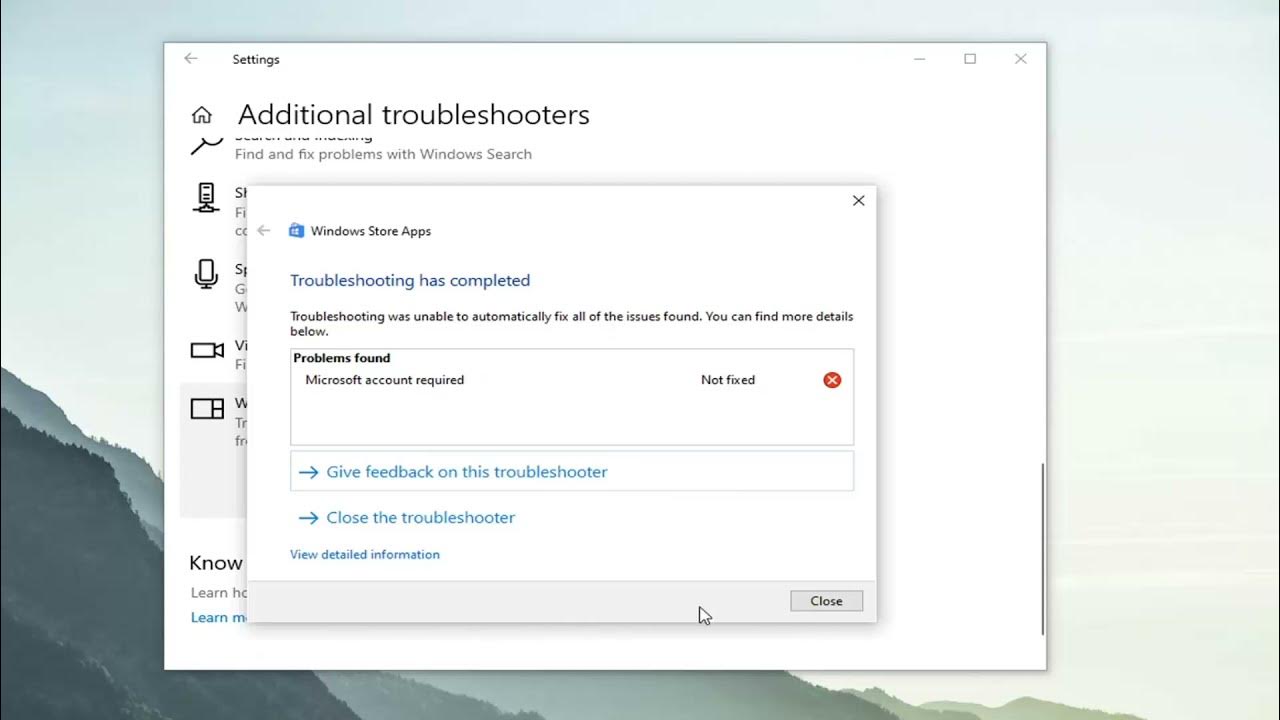Viewport: 1280px width, 720px height.
Task: Click the Windows Store Apps troubleshooter icon in Settings
Action: (207, 408)
